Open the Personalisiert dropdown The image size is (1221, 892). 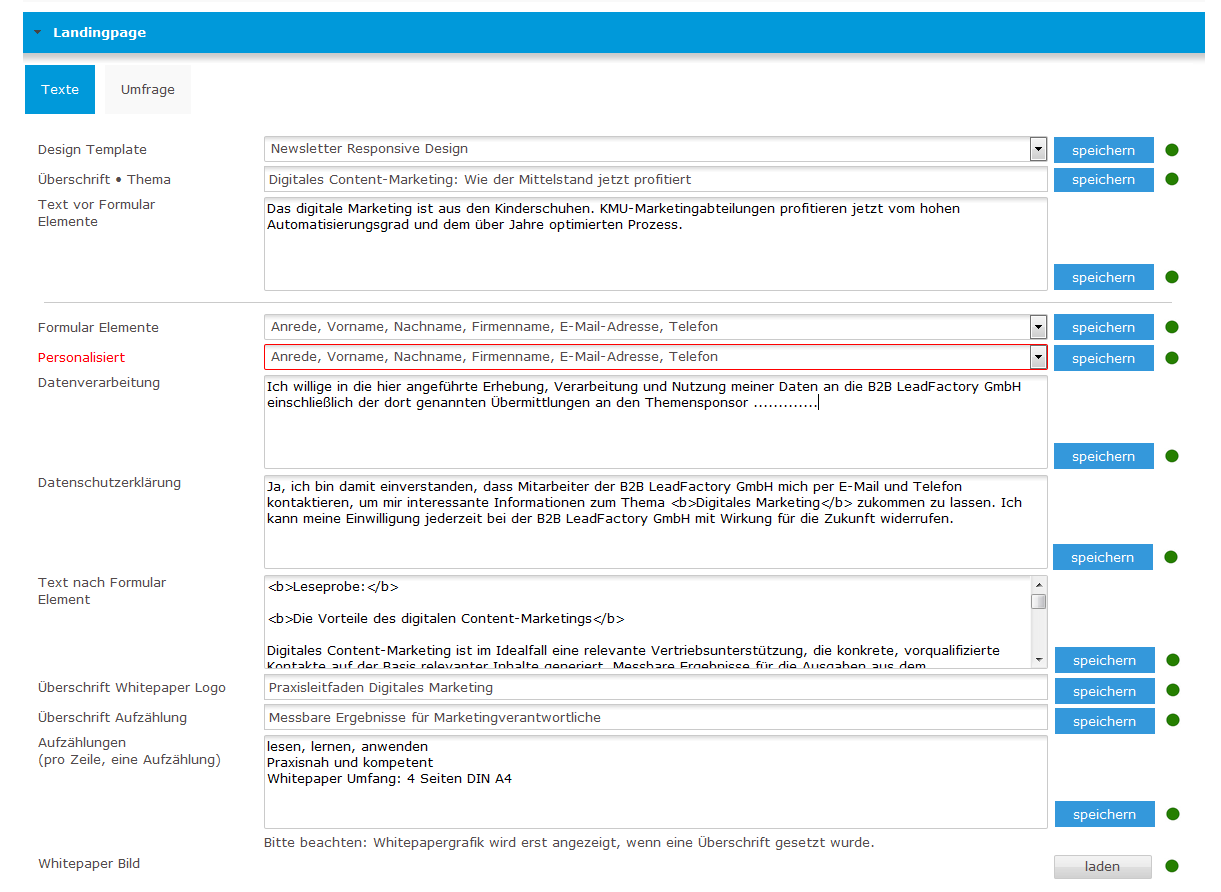pyautogui.click(x=1038, y=357)
